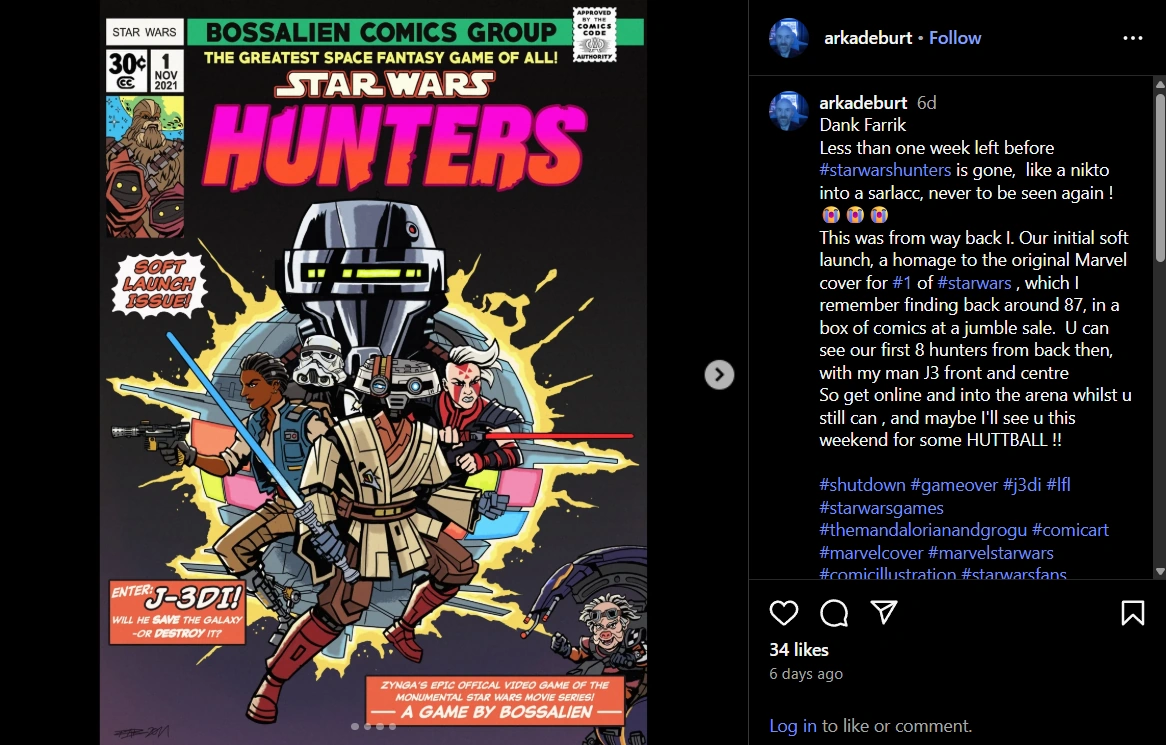Open more options three-dot menu
This screenshot has height=745, width=1166.
point(1133,38)
